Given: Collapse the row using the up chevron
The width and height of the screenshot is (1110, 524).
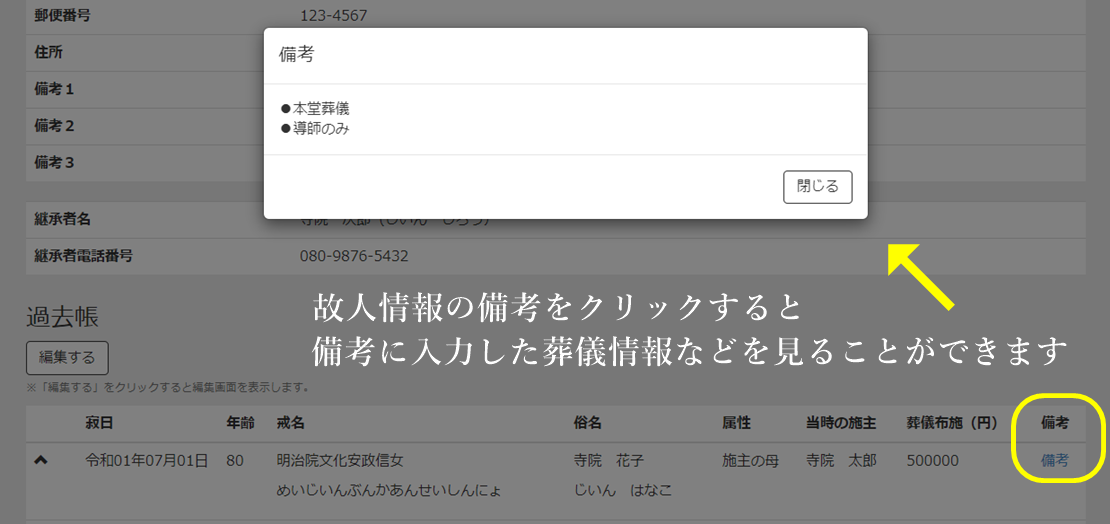Looking at the screenshot, I should (x=41, y=460).
